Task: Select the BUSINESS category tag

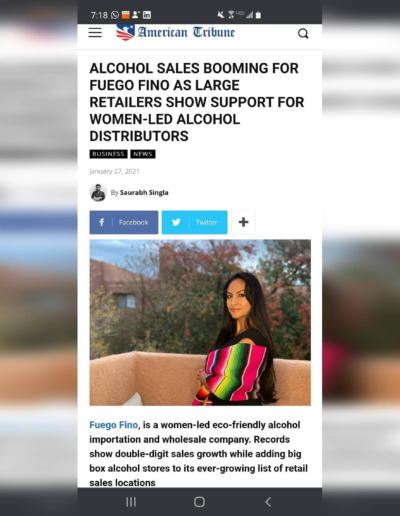Action: [108, 154]
